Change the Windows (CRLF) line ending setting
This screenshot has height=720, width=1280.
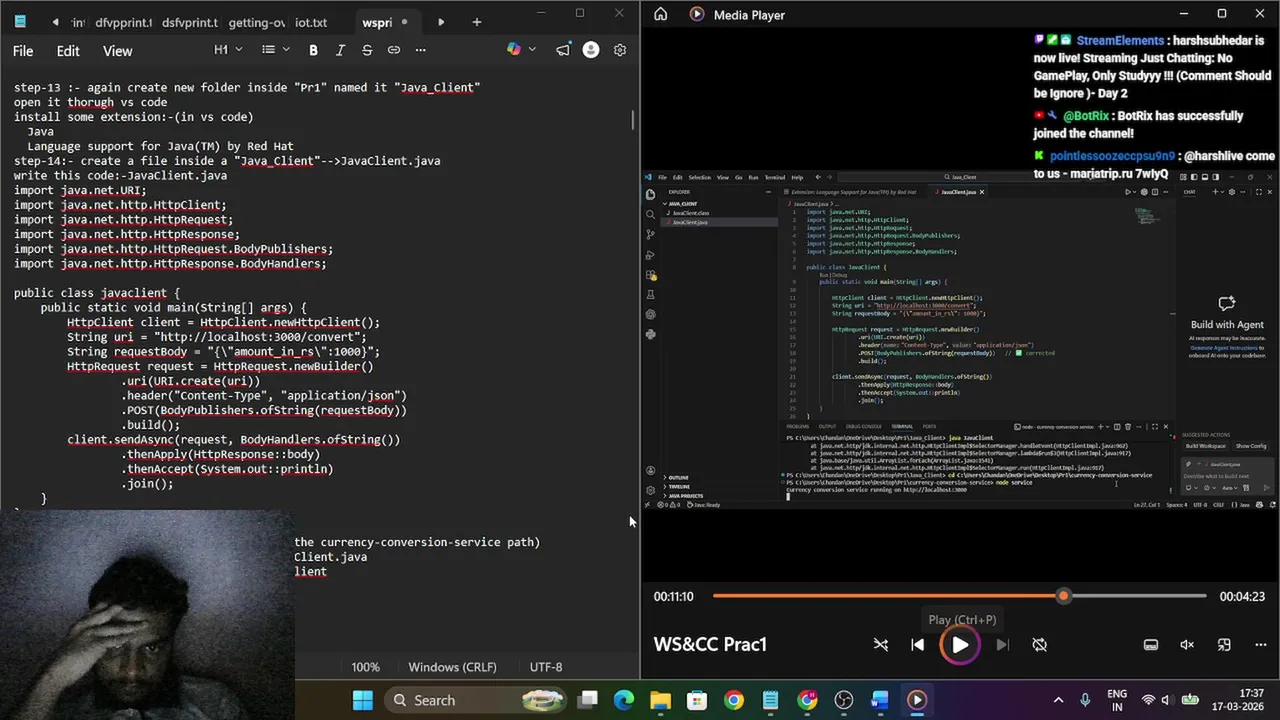452,667
